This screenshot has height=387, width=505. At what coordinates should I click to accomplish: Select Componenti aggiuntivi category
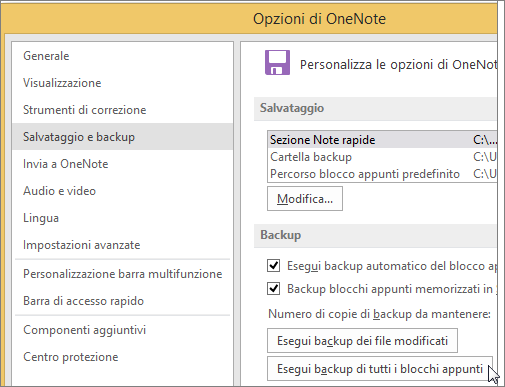[122, 330]
